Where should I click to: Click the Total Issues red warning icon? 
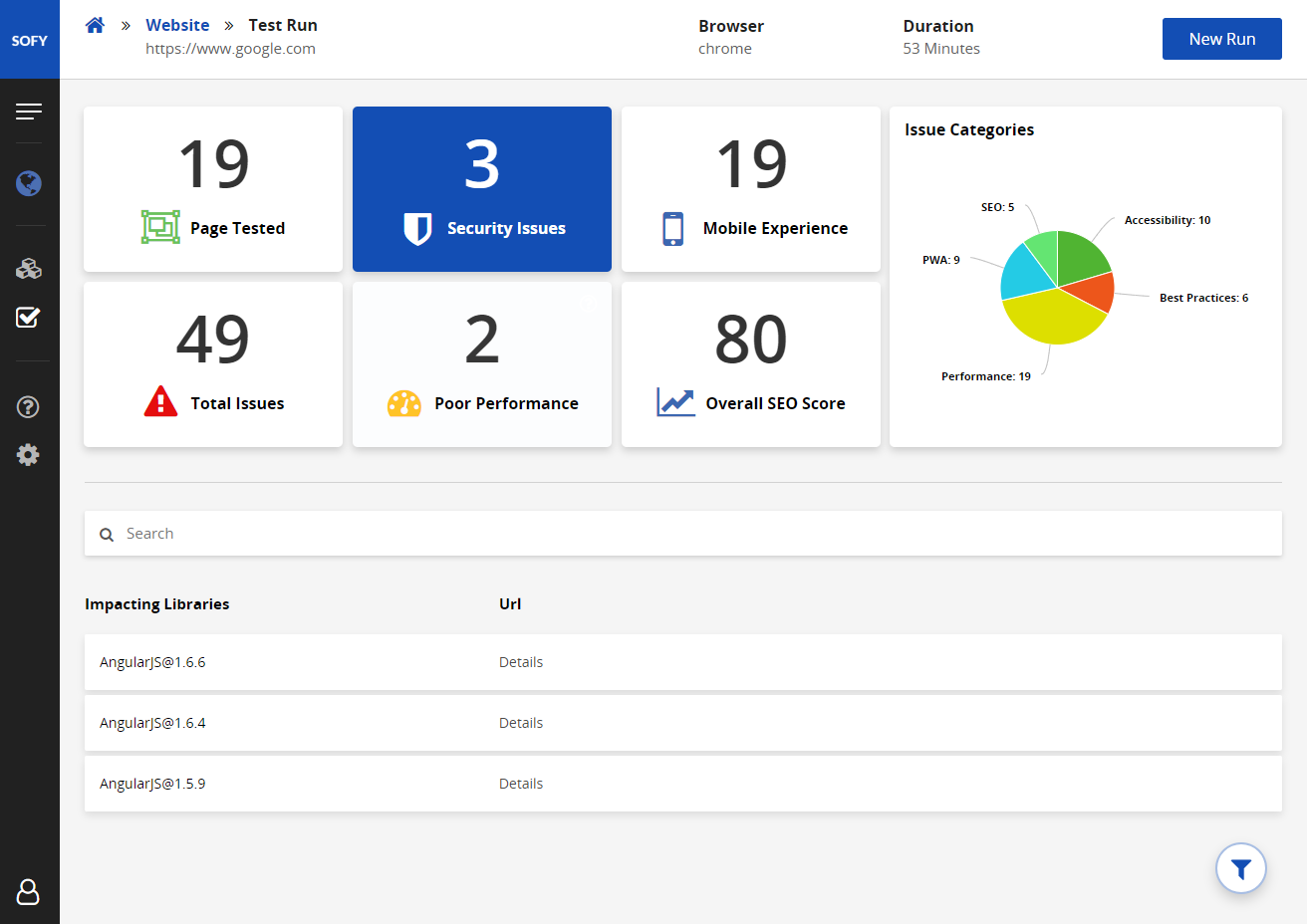[x=160, y=401]
